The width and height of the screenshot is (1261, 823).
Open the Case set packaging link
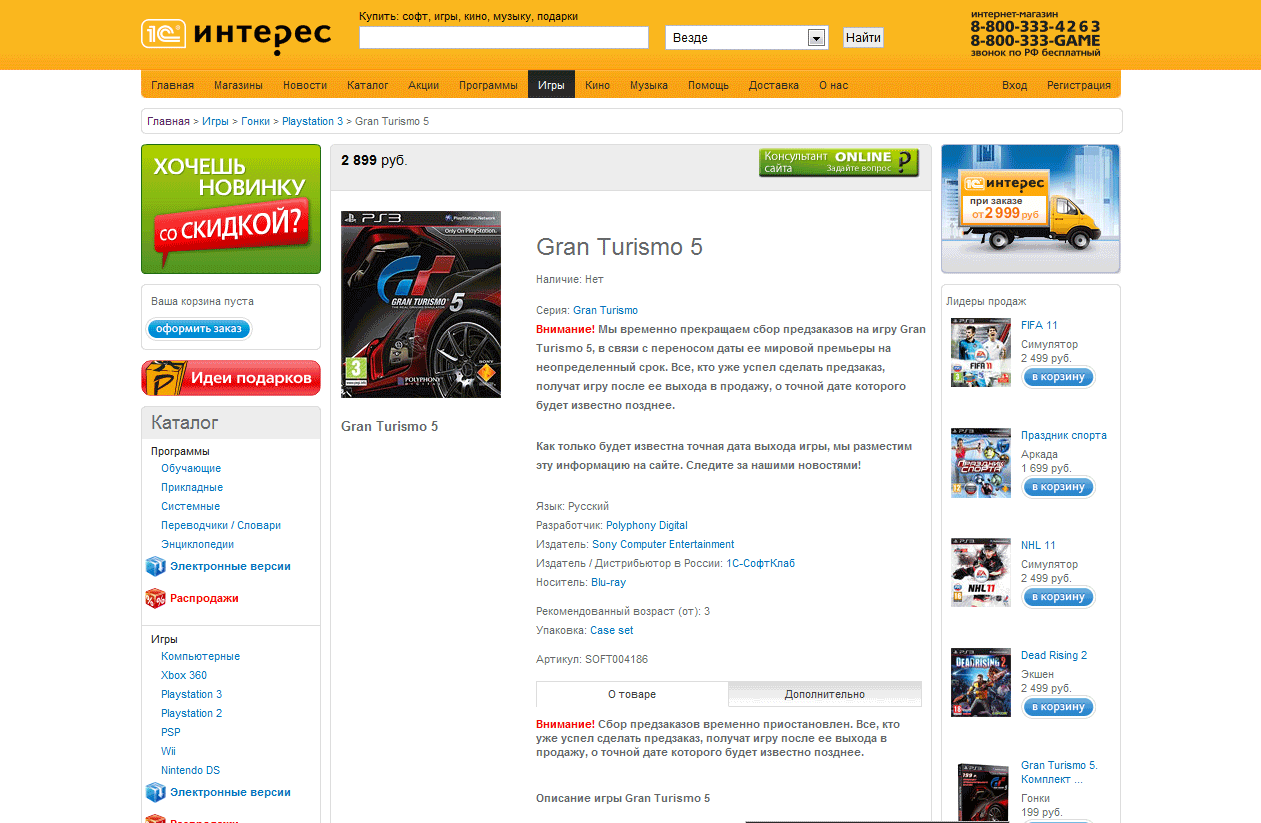click(611, 630)
